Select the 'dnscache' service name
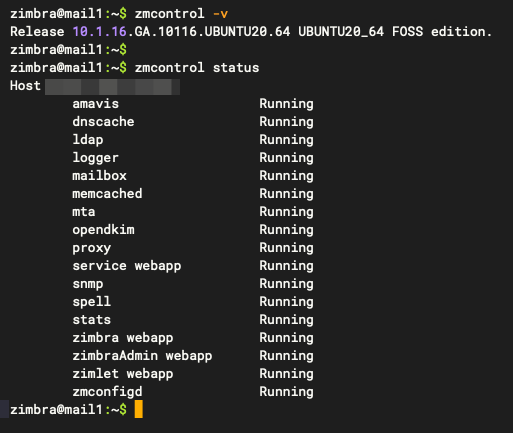 click(x=103, y=122)
